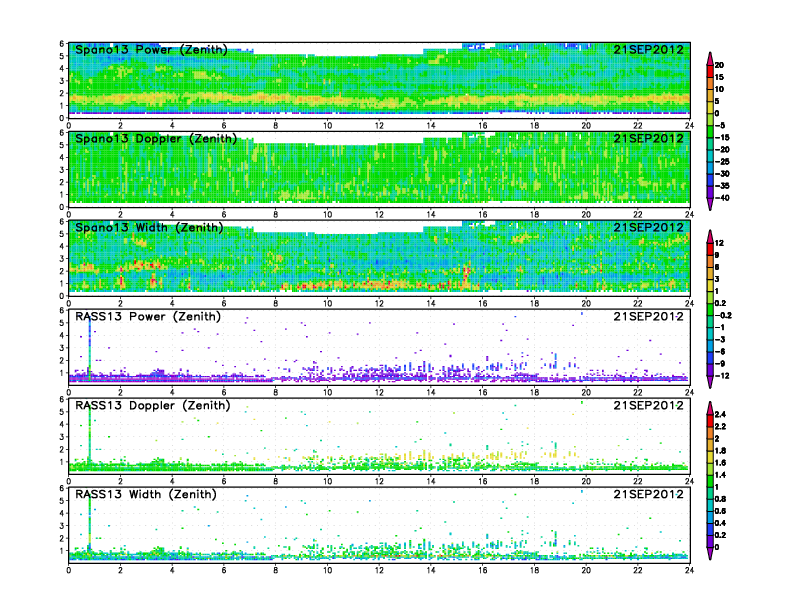Click red swatch between 2.4 and 2.2 on bottom colorbar

pos(710,421)
